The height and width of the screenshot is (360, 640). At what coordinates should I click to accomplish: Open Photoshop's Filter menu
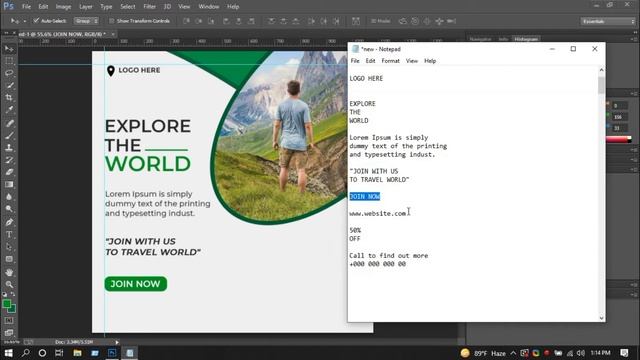pos(149,7)
